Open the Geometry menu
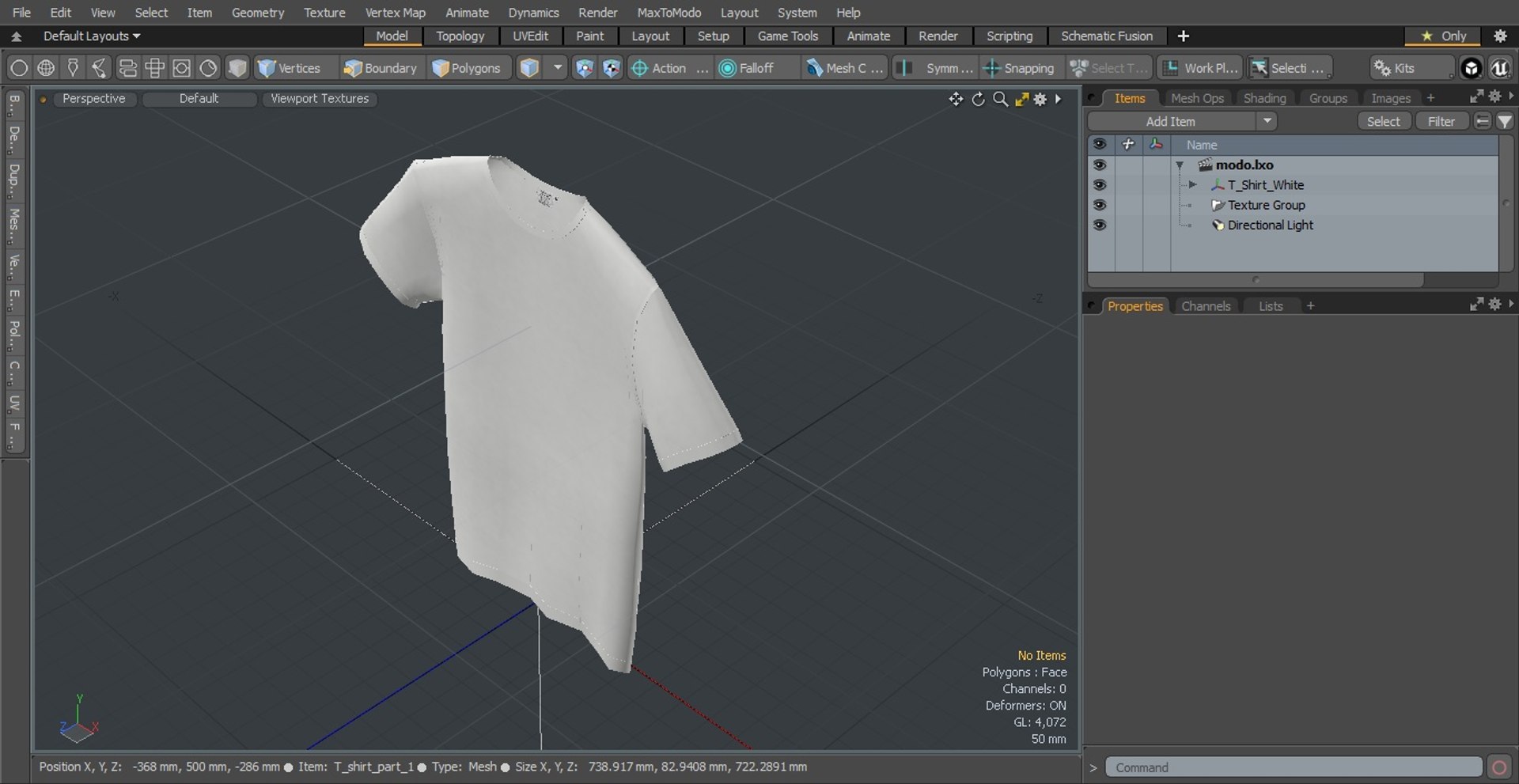The width and height of the screenshot is (1519, 784). coord(257,13)
